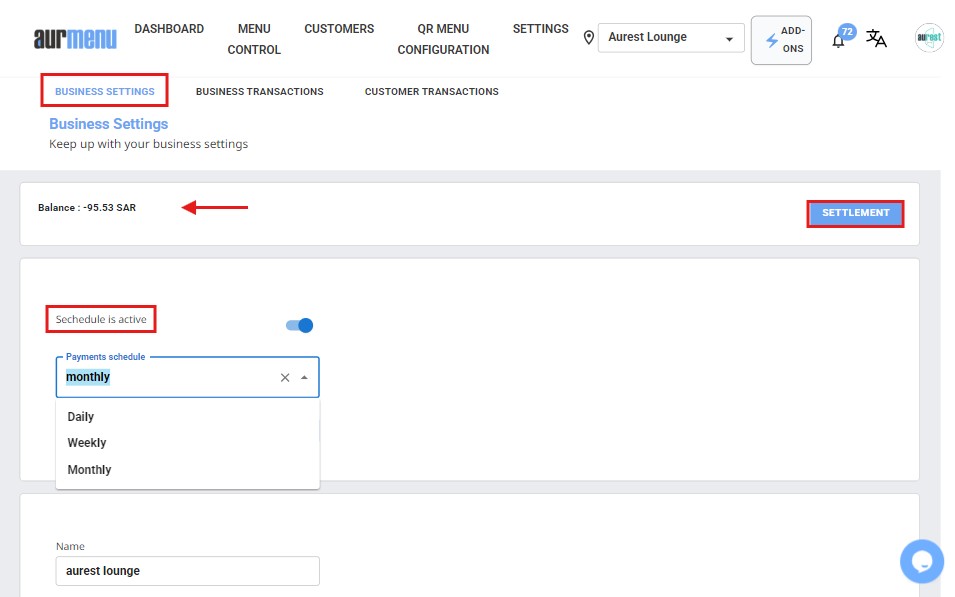Click the language translate icon
Image resolution: width=955 pixels, height=597 pixels.
pos(876,39)
